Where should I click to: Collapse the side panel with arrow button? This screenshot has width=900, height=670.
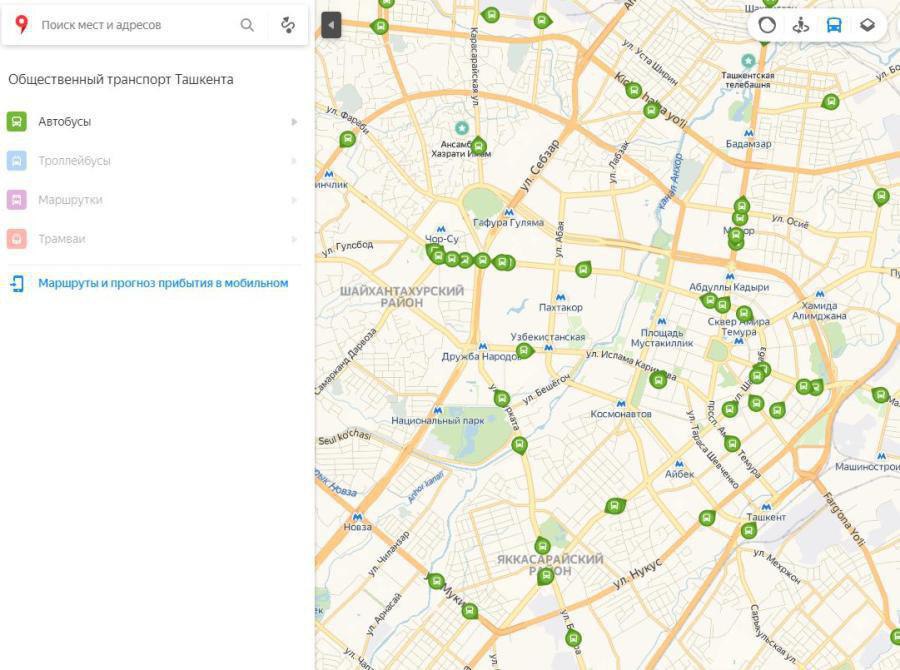click(x=331, y=25)
